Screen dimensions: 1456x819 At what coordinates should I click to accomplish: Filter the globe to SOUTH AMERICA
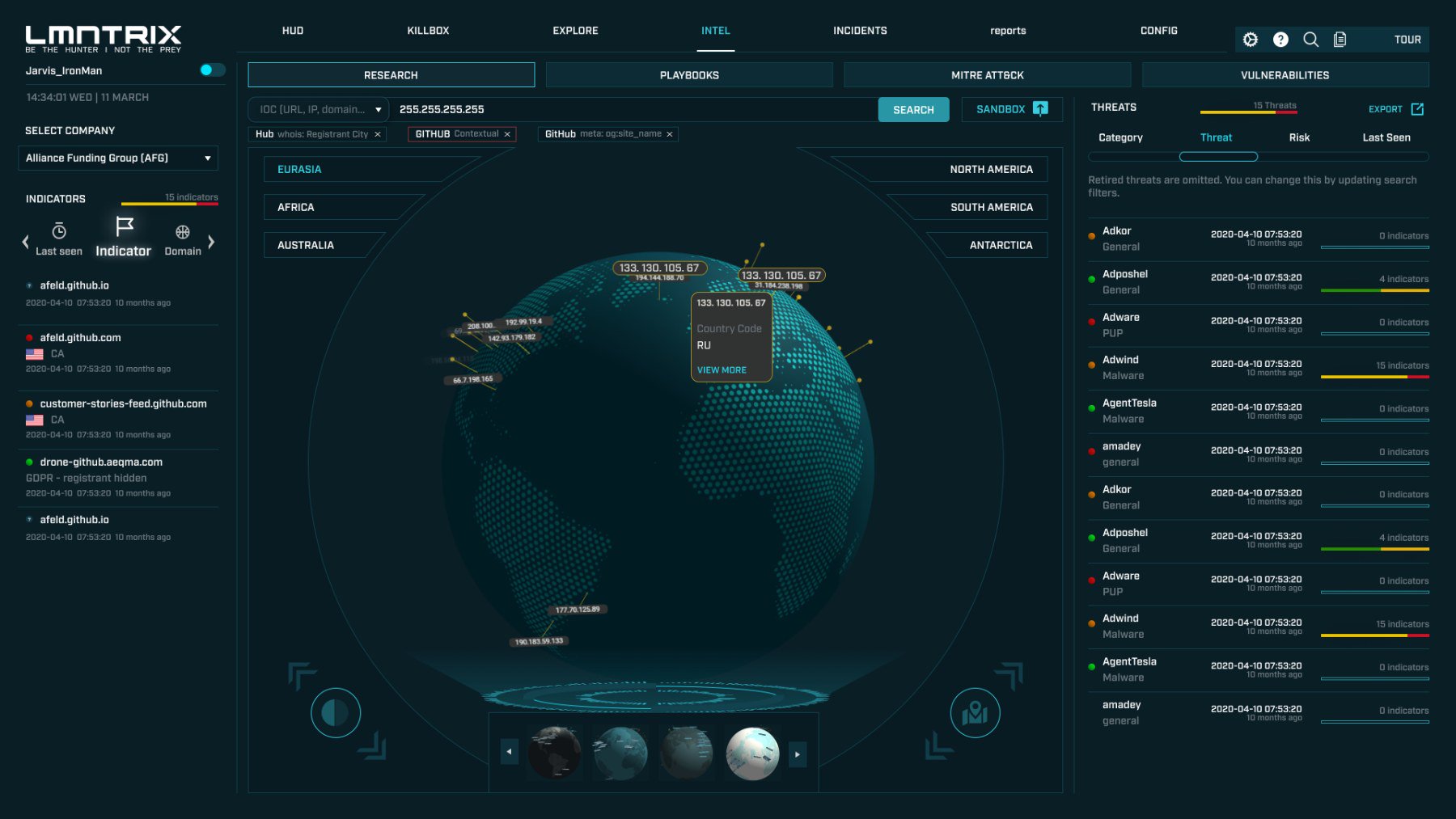(x=967, y=208)
